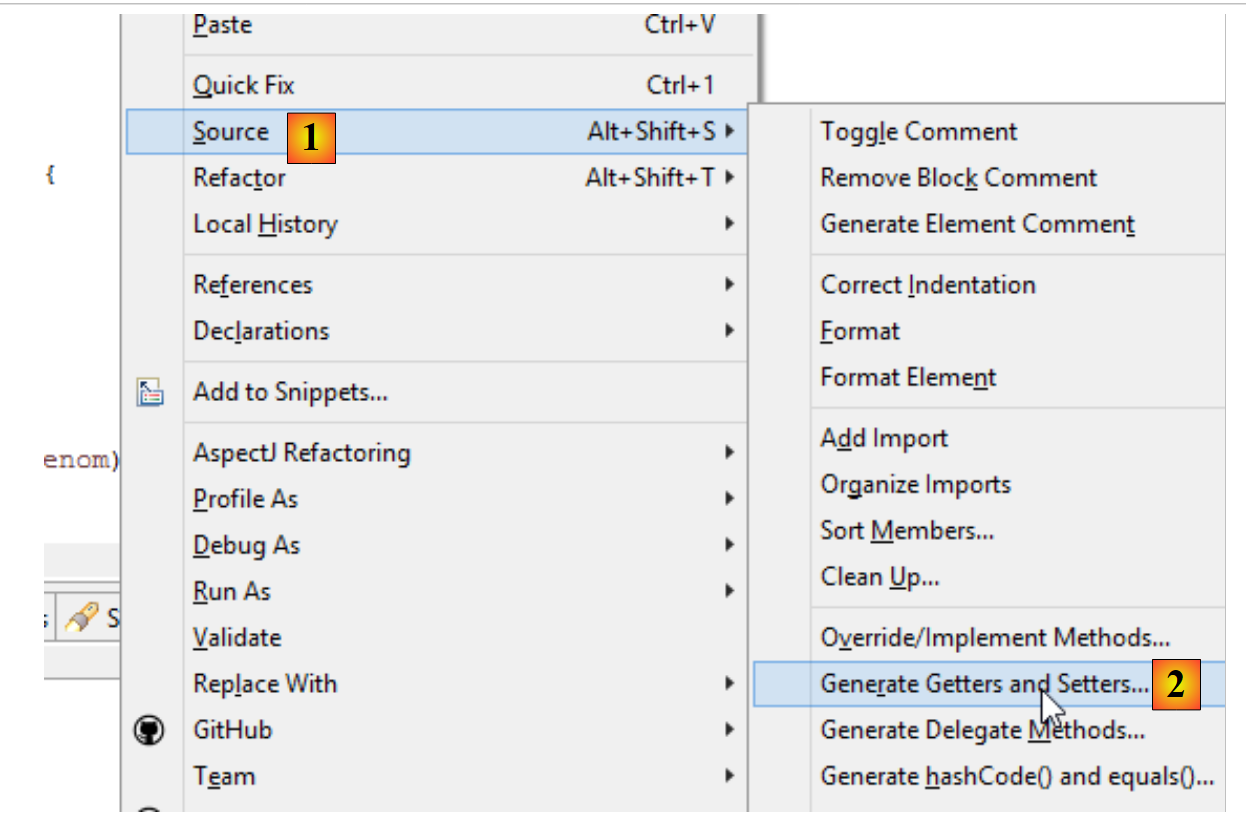Click Validate in context menu
Image resolution: width=1246 pixels, height=821 pixels.
coord(237,638)
